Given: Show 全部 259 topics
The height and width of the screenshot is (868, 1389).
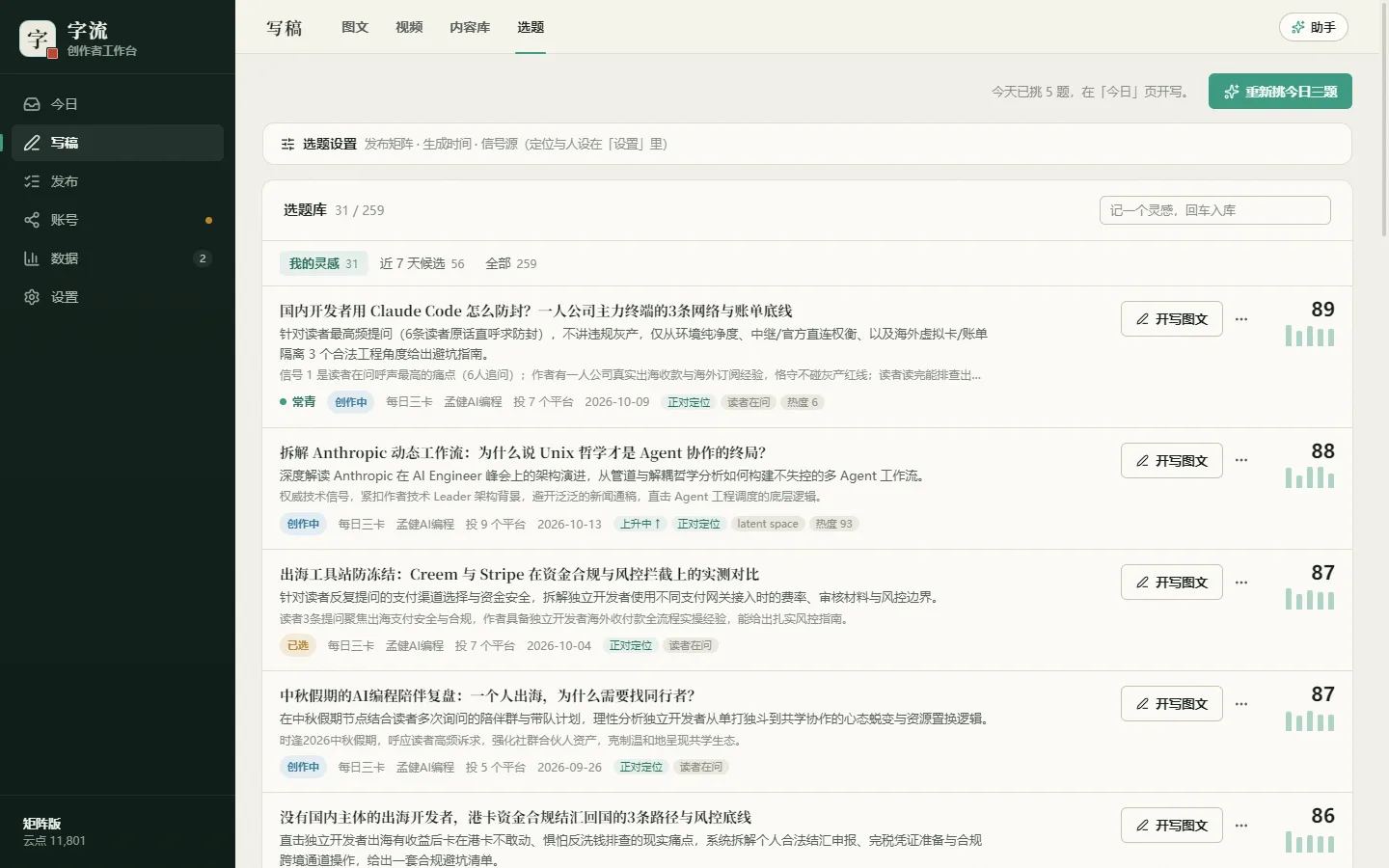Looking at the screenshot, I should point(511,263).
